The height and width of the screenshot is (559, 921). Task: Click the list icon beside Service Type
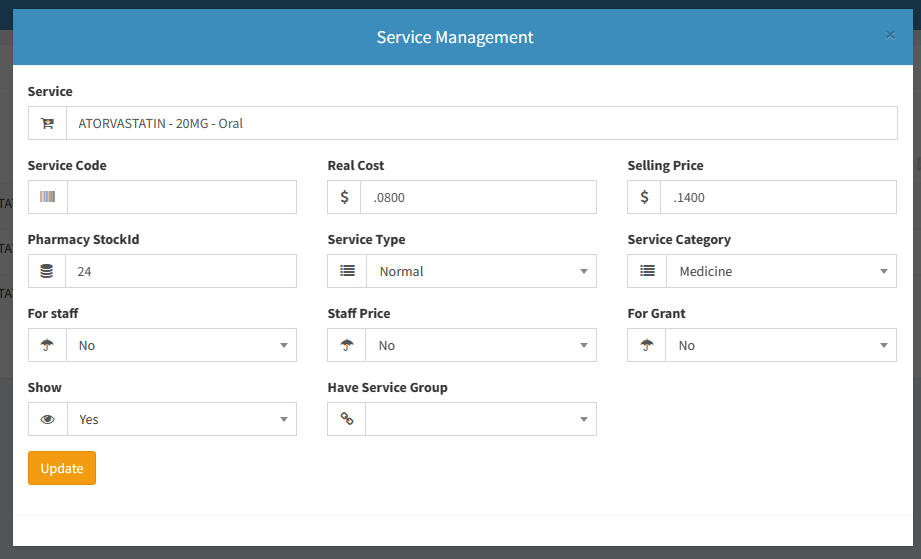pyautogui.click(x=347, y=272)
